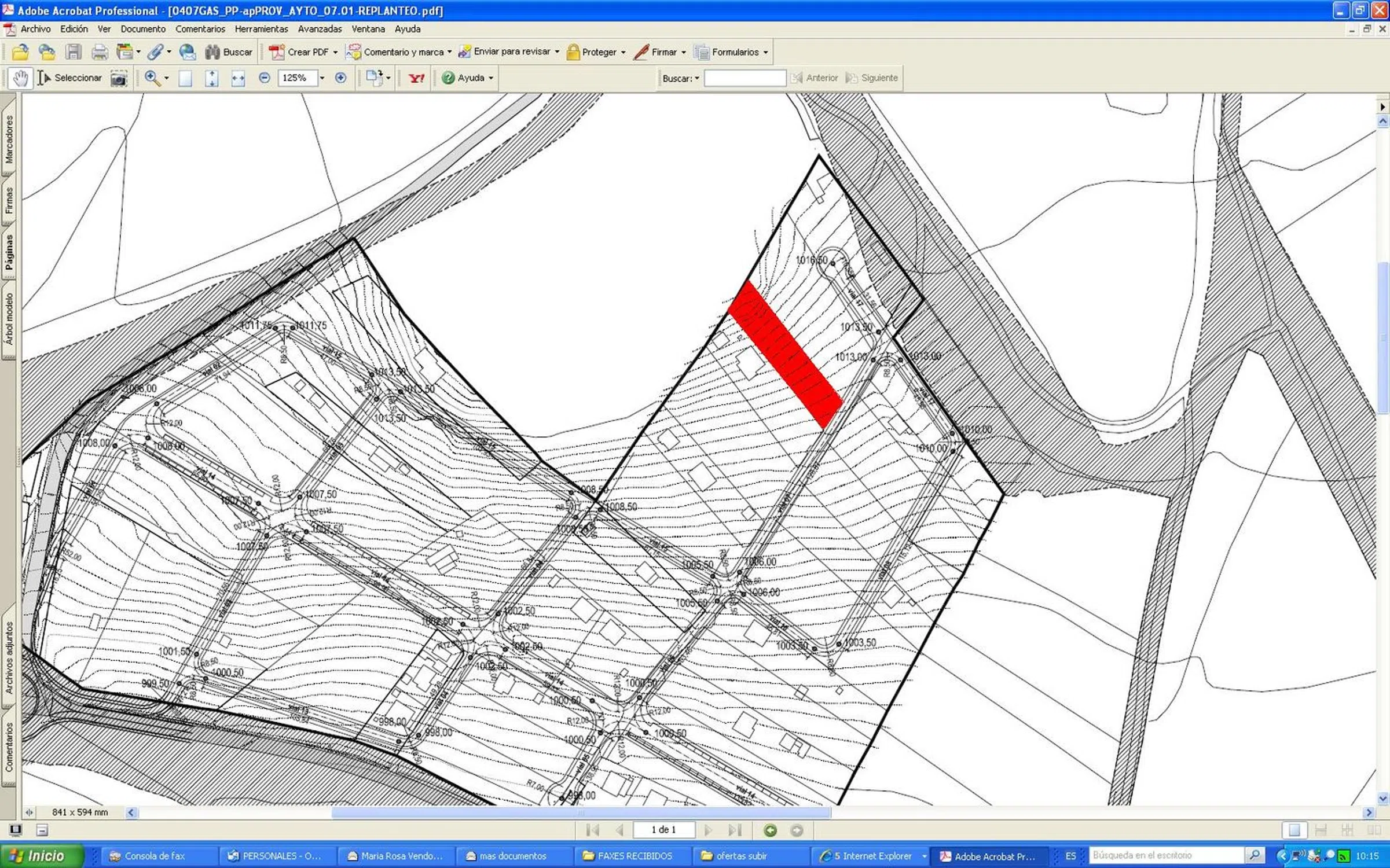Select the Hand tool
The height and width of the screenshot is (868, 1390).
[x=20, y=78]
